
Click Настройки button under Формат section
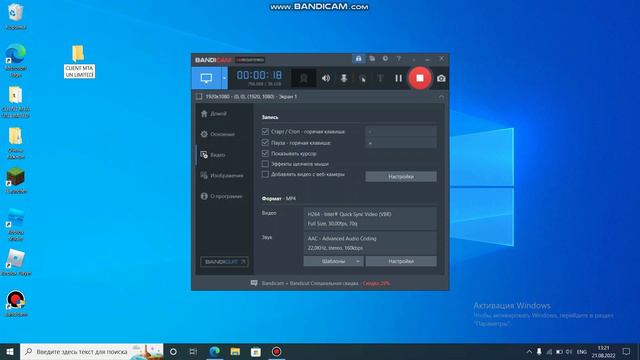coord(401,261)
